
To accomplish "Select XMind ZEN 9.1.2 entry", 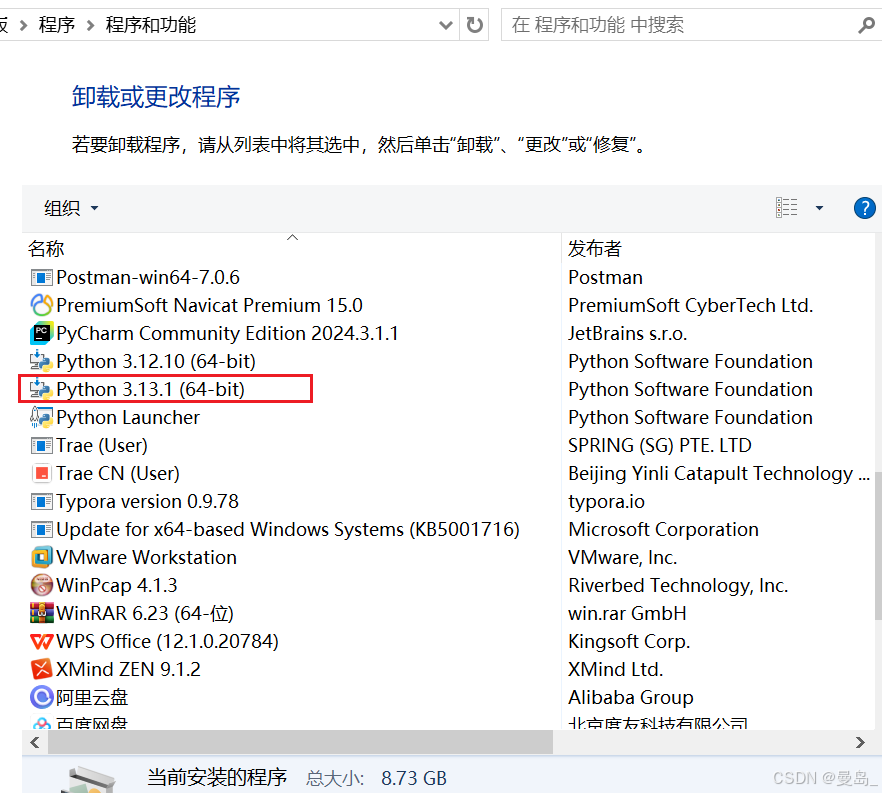I will pyautogui.click(x=128, y=669).
